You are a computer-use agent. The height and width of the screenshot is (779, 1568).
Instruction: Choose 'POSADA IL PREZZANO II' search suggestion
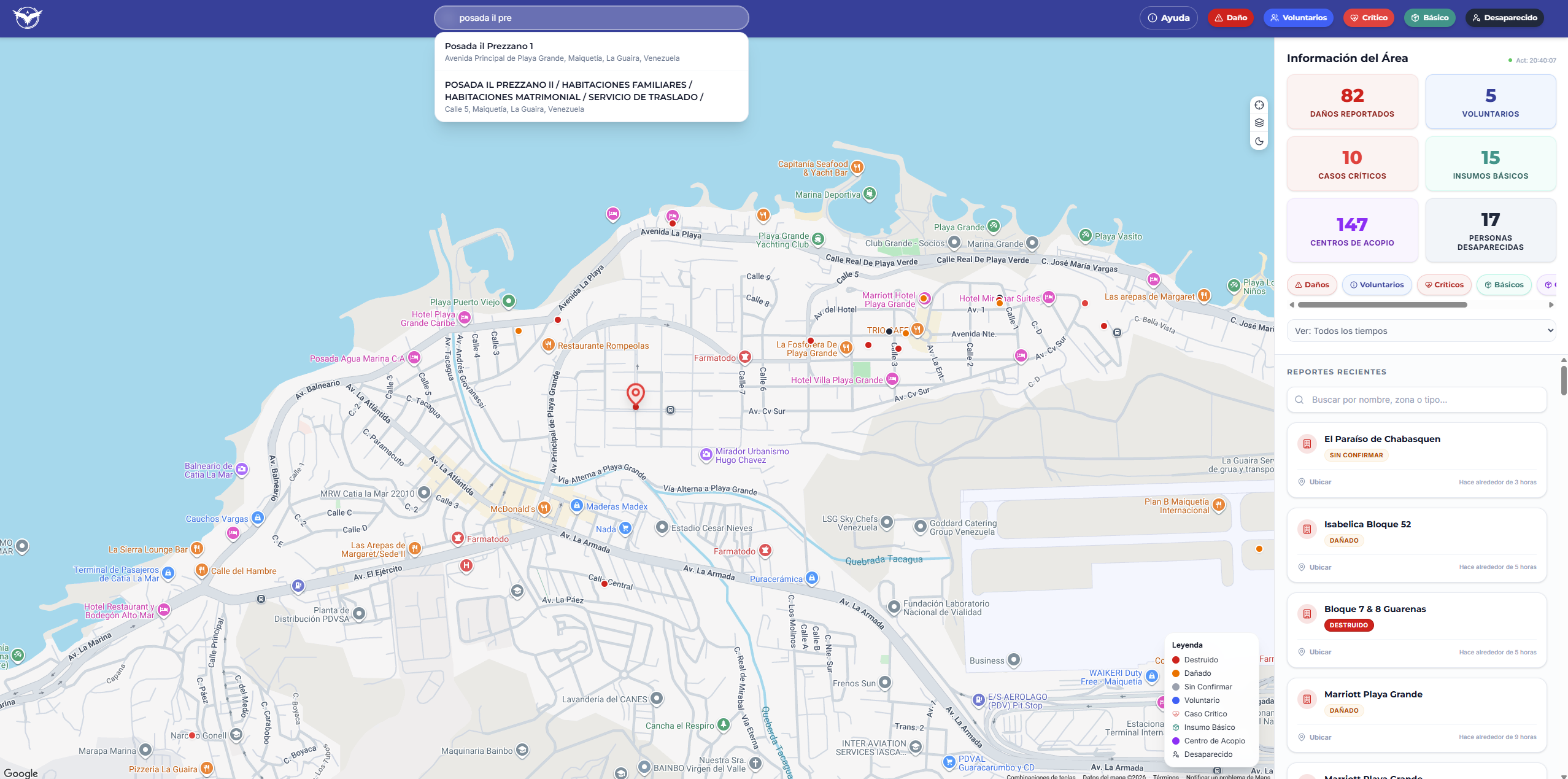coord(591,96)
